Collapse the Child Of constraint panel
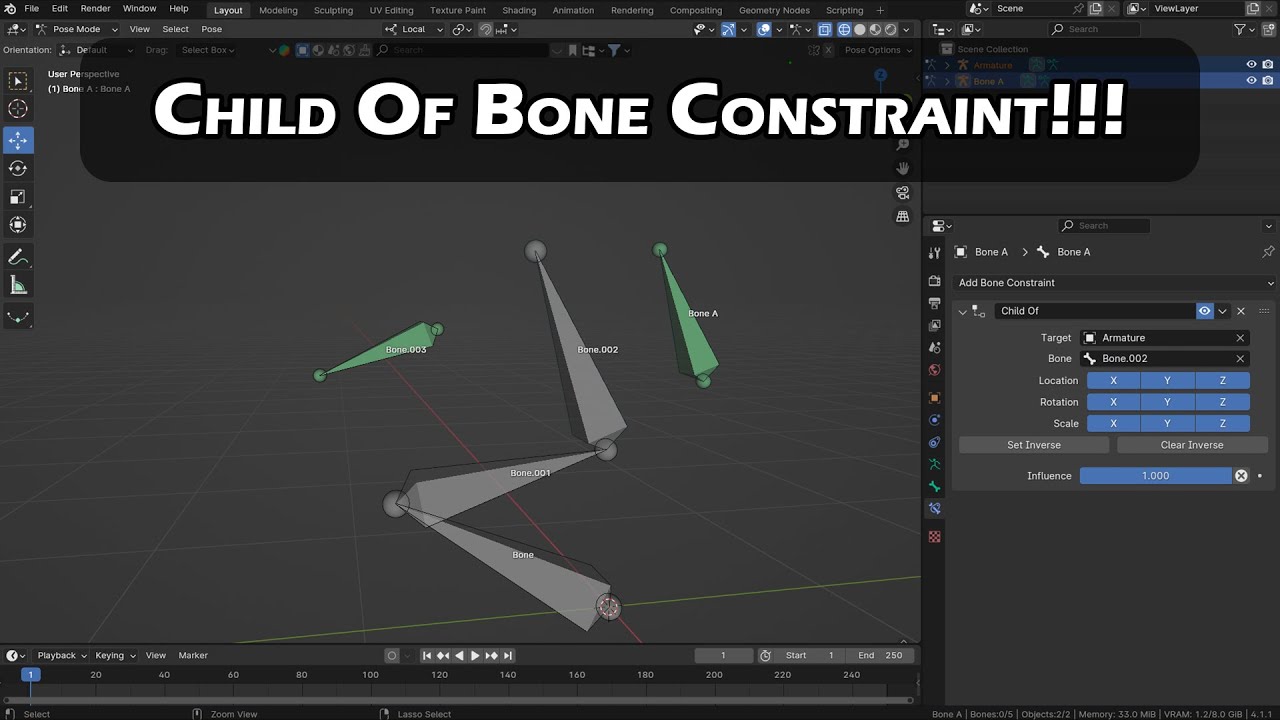The height and width of the screenshot is (720, 1280). pyautogui.click(x=963, y=311)
